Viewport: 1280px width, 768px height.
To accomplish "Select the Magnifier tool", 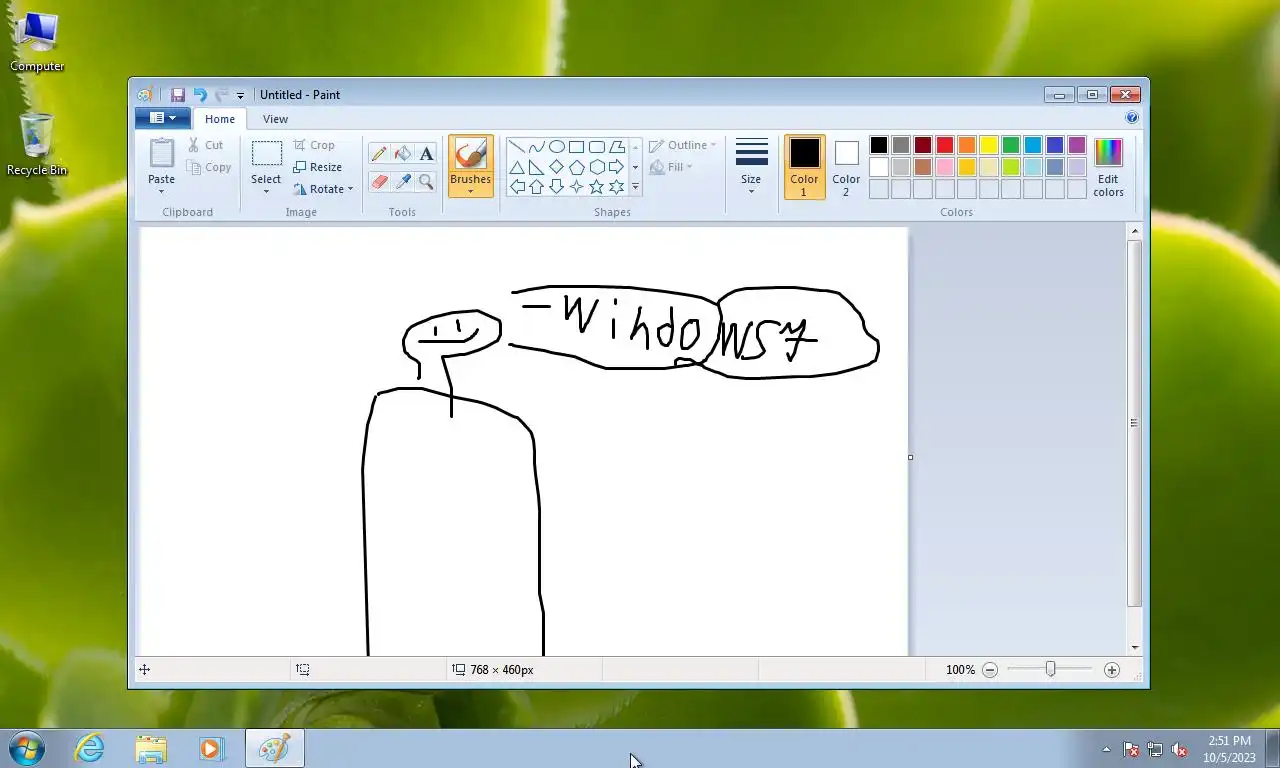I will point(427,181).
